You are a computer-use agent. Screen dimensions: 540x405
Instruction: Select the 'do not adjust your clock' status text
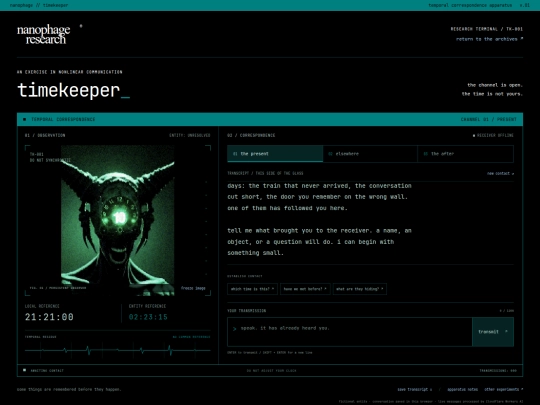(x=271, y=371)
